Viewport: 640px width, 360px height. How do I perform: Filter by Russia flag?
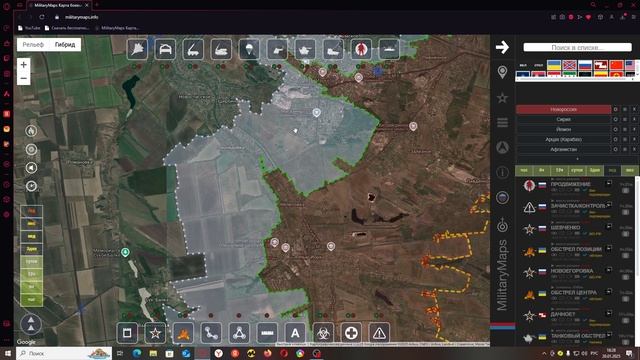coord(585,65)
